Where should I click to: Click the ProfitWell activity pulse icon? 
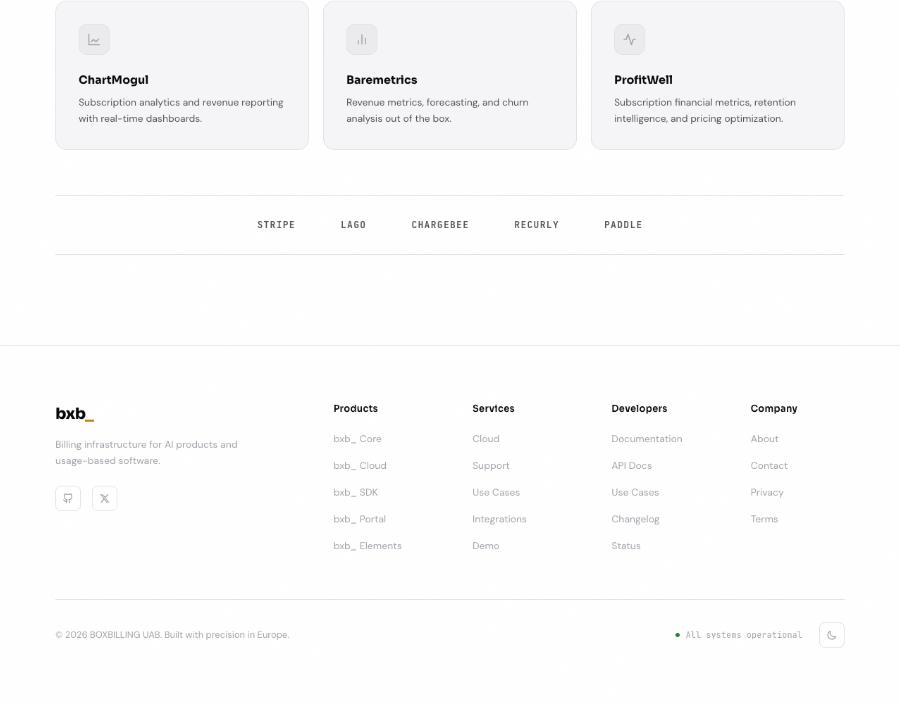630,40
